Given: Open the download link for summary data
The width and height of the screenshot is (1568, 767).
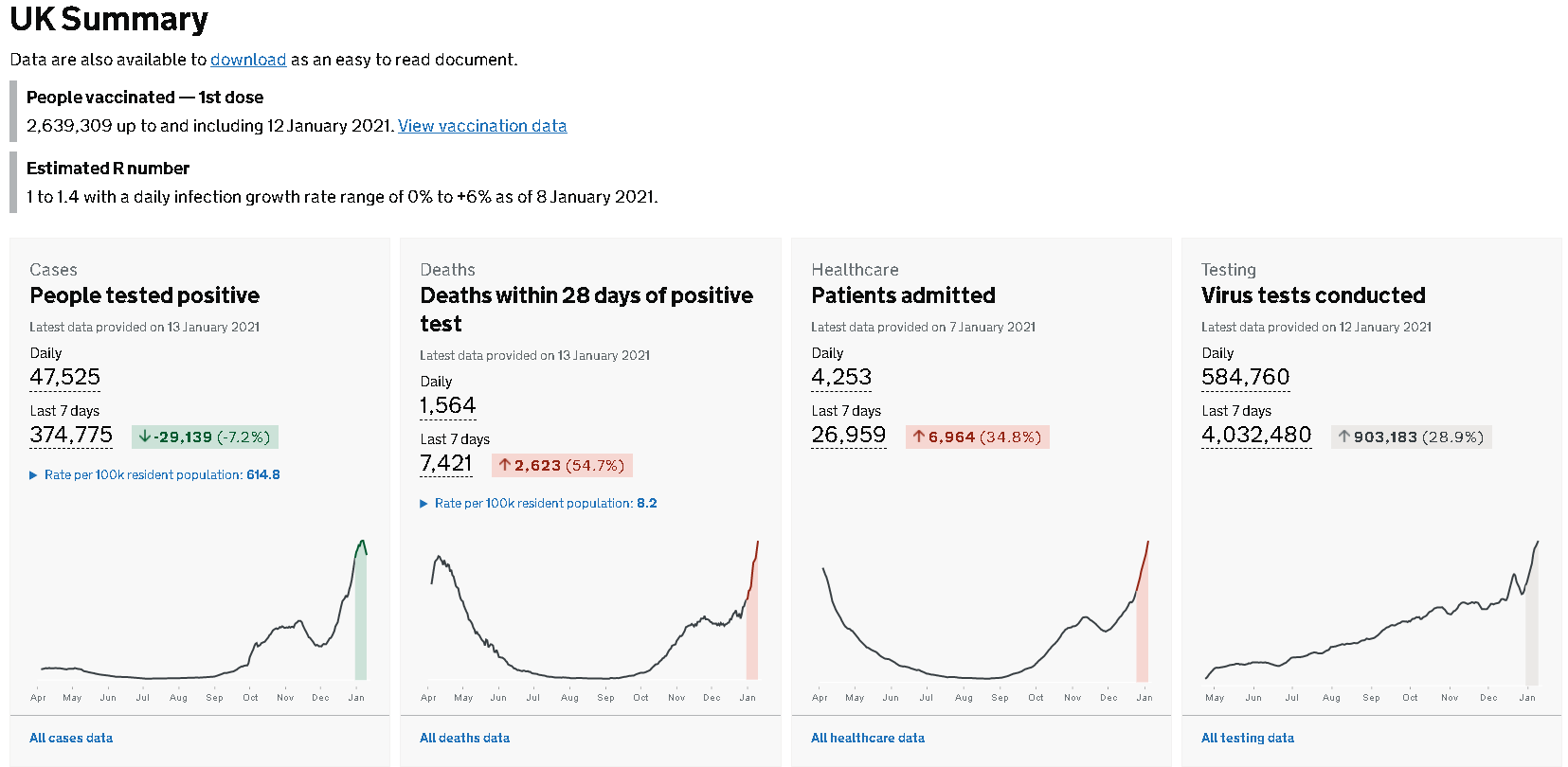Looking at the screenshot, I should point(248,60).
